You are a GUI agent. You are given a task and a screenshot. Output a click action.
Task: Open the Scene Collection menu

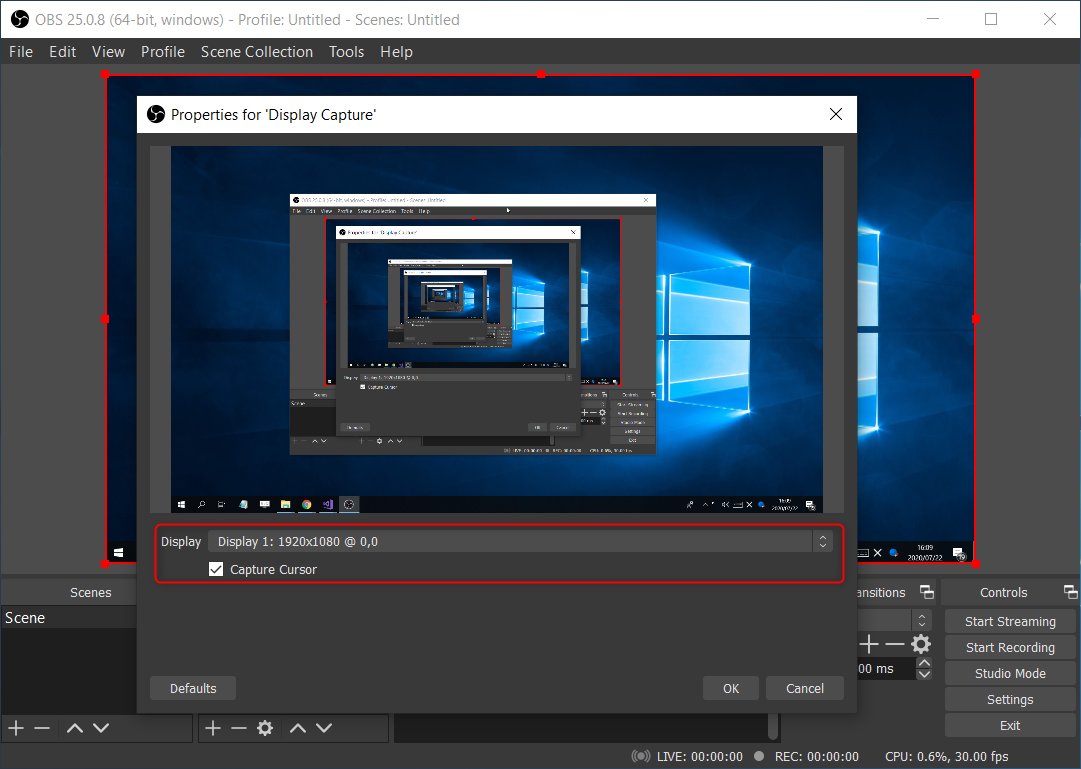[256, 52]
